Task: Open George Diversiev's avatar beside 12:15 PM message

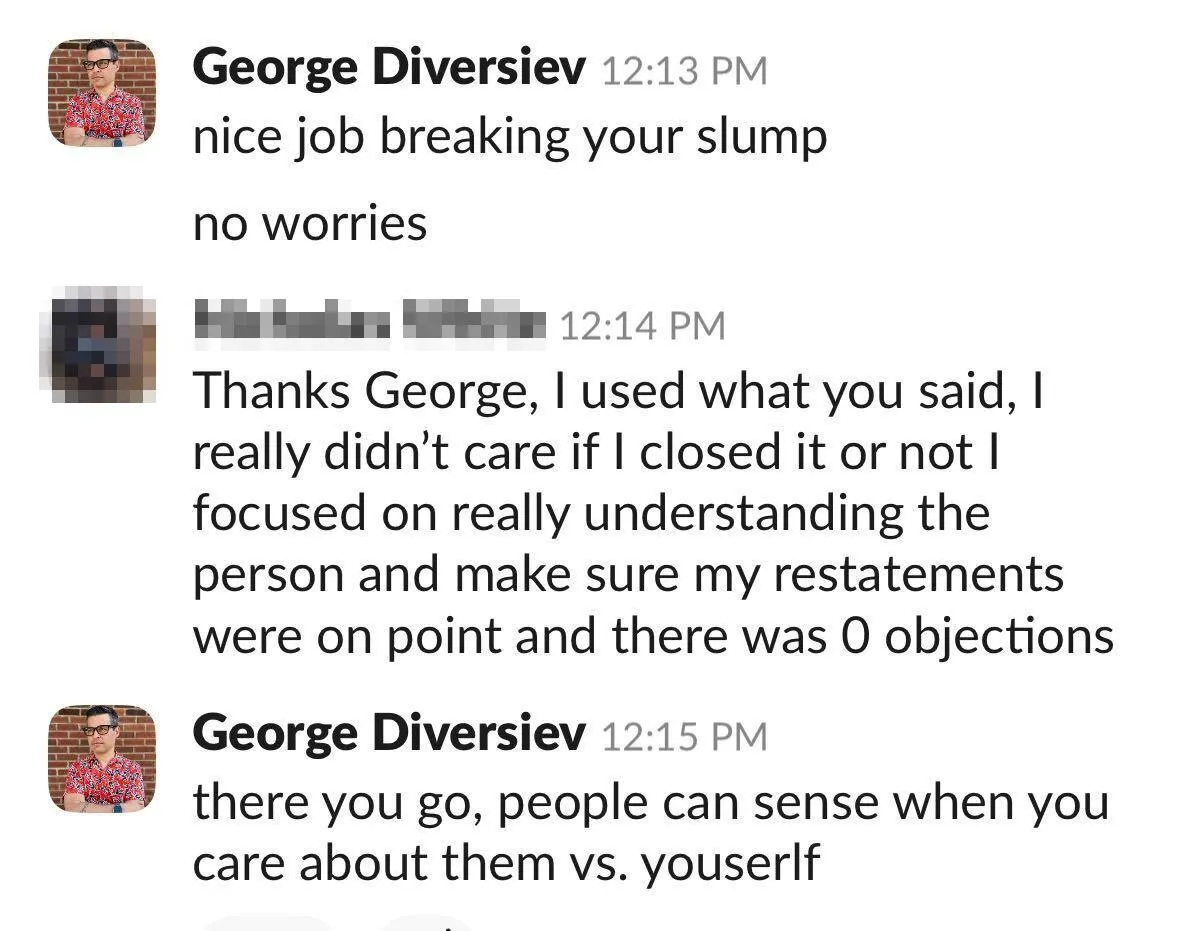Action: [x=102, y=758]
